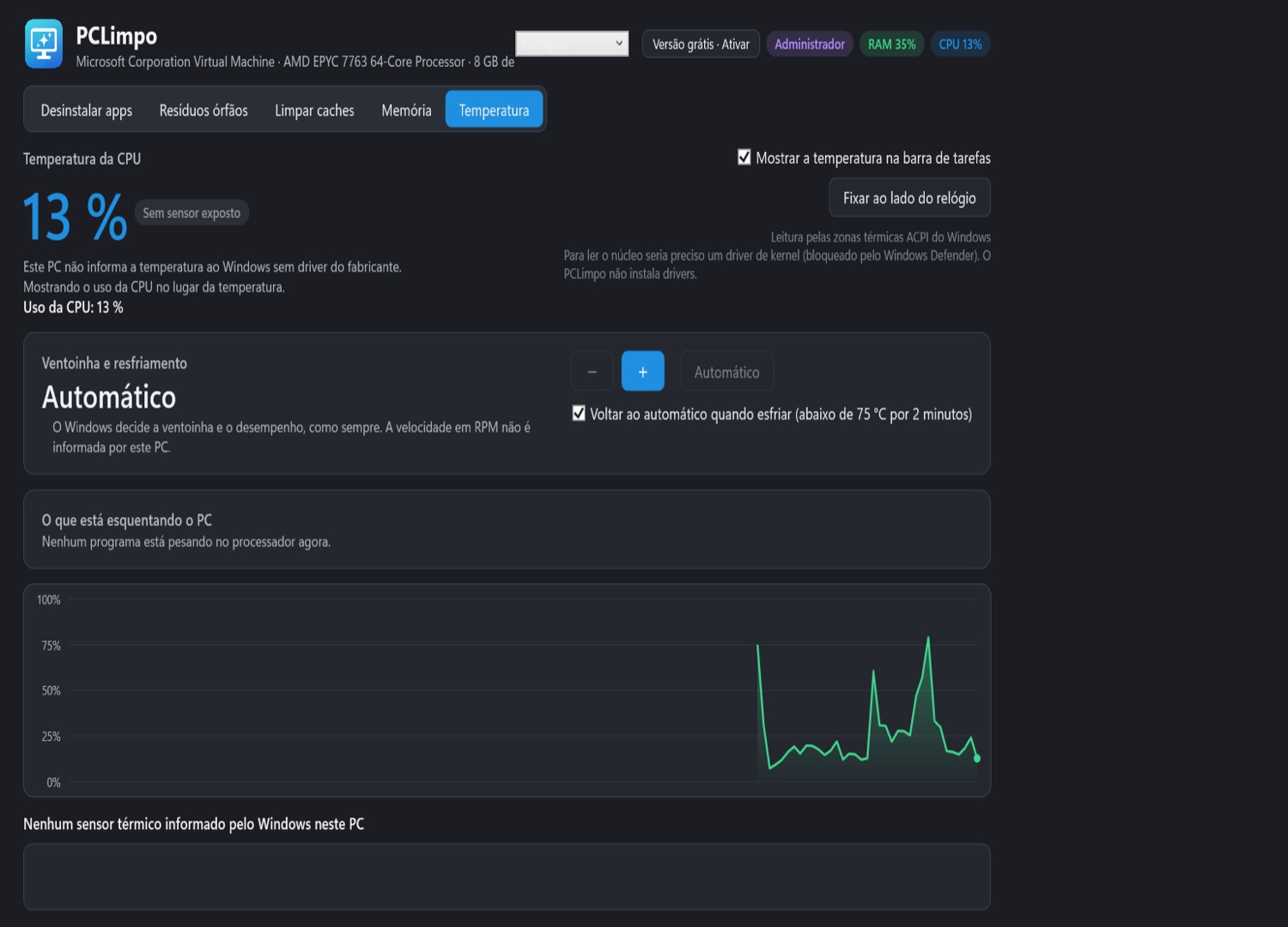1288x927 pixels.
Task: Click the large '13 %' CPU reading
Action: pos(76,216)
